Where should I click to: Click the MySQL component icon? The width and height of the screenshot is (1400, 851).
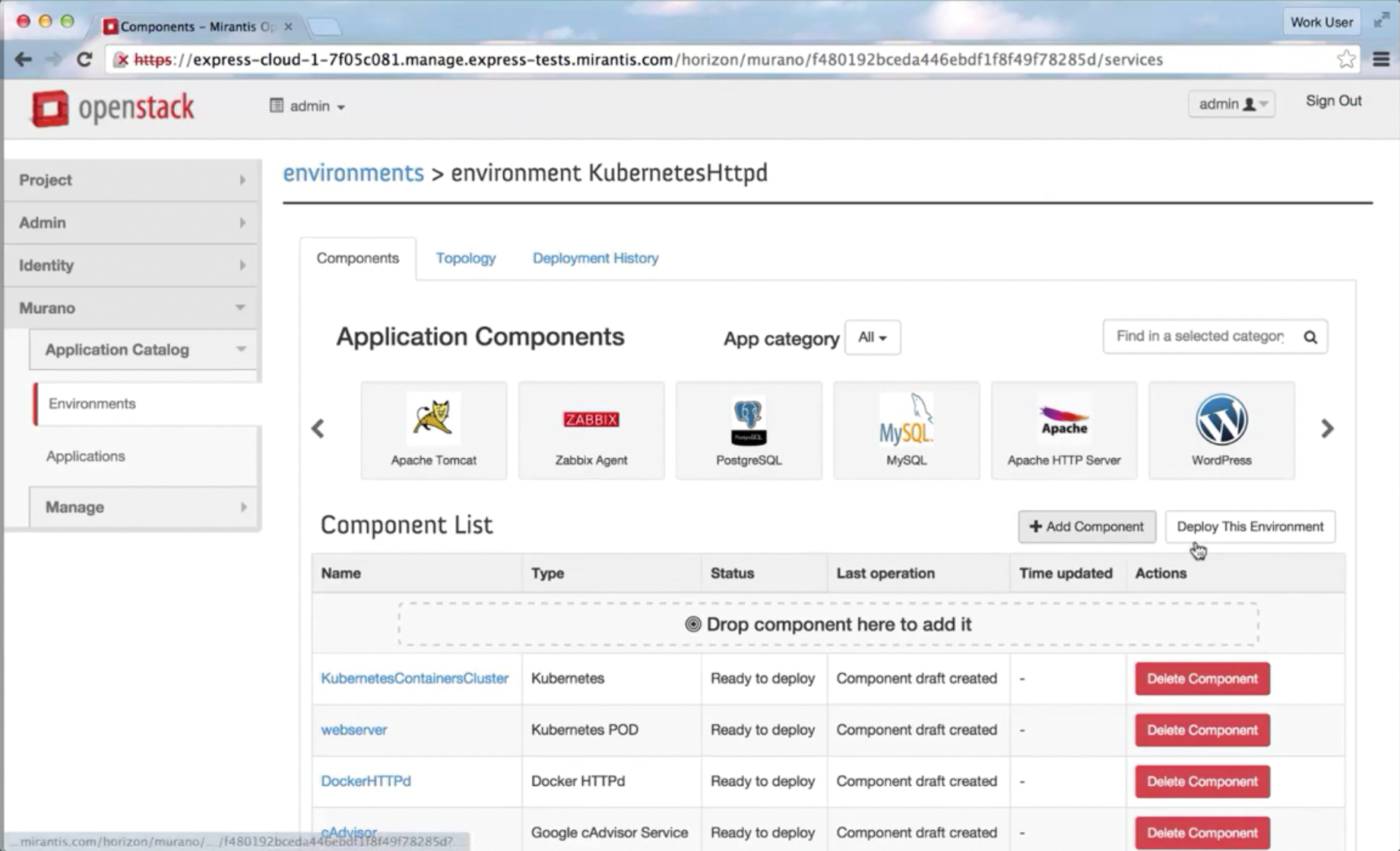coord(905,419)
